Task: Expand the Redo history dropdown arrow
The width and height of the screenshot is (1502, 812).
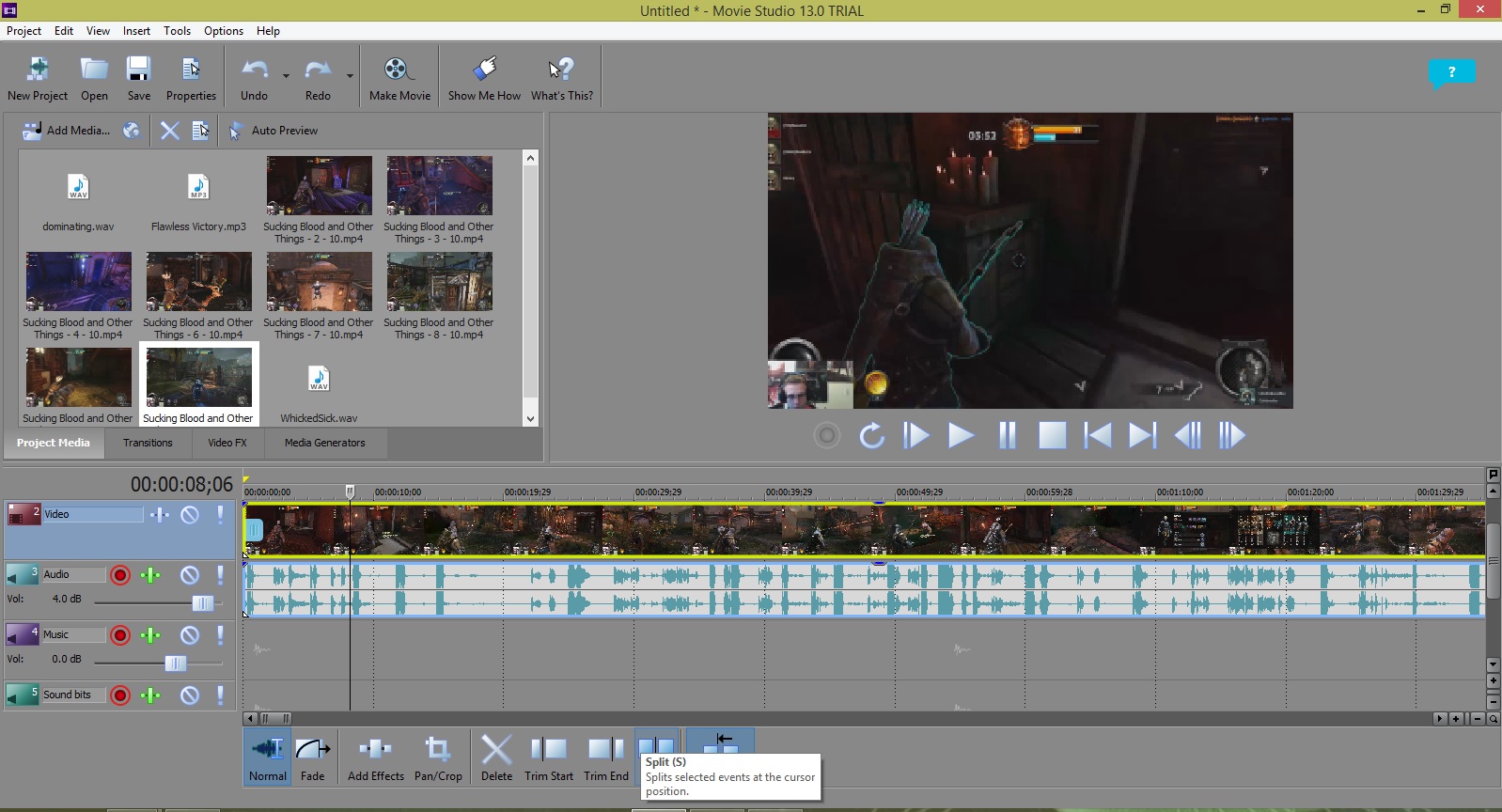Action: [350, 75]
